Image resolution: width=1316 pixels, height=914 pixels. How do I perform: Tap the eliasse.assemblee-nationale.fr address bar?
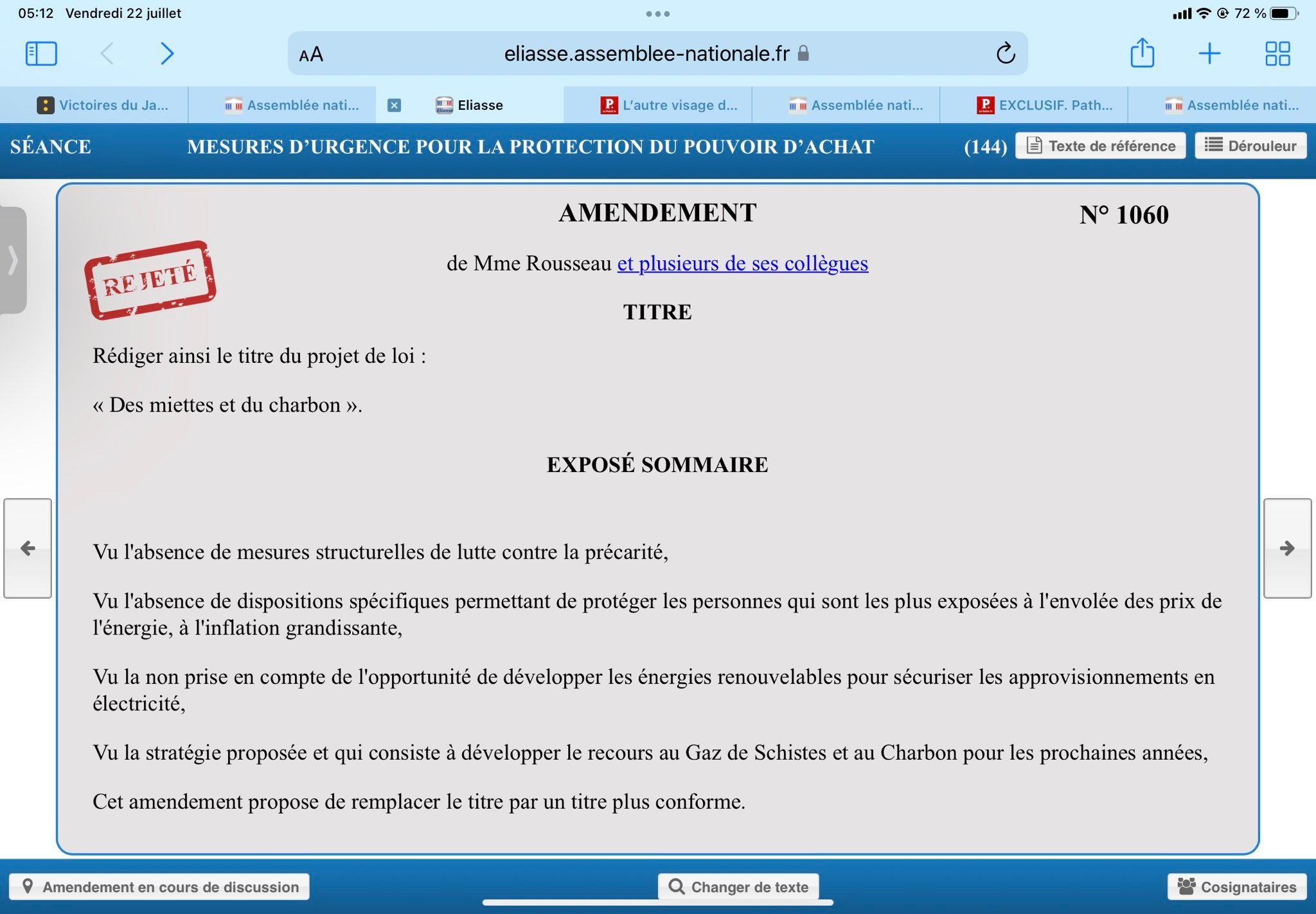click(x=657, y=53)
